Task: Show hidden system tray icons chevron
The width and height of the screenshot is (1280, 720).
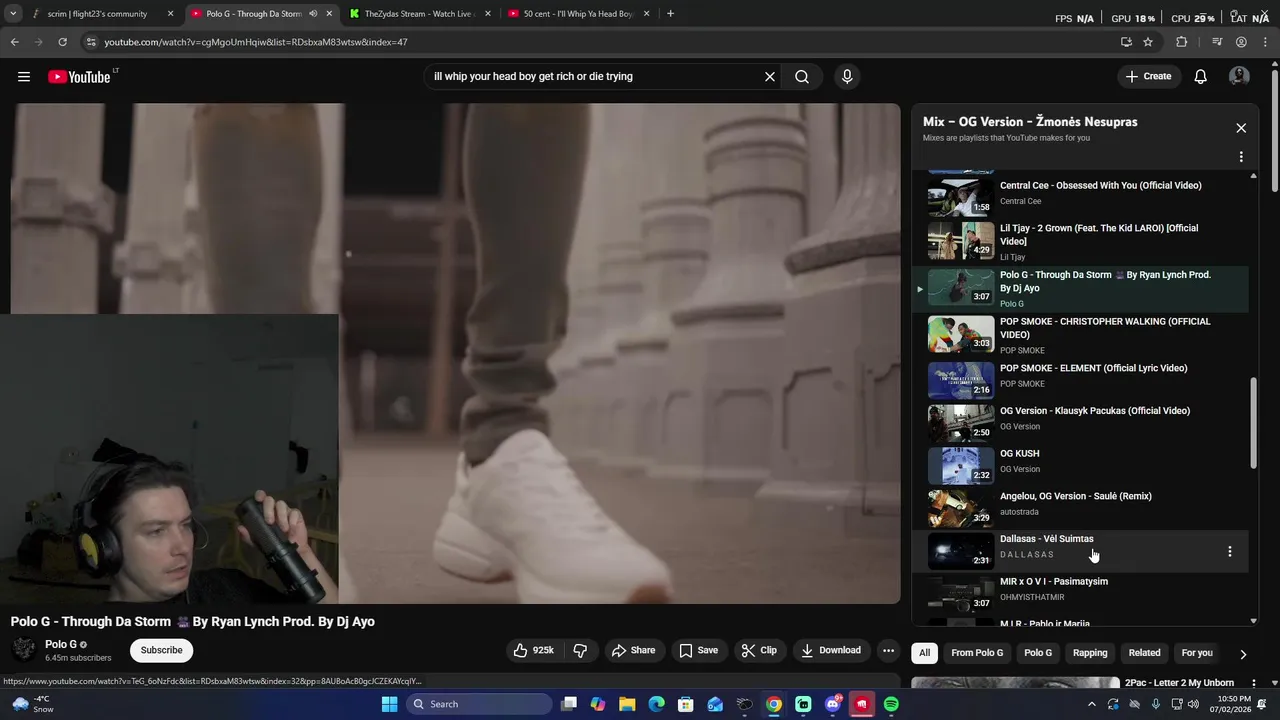Action: tap(1092, 704)
